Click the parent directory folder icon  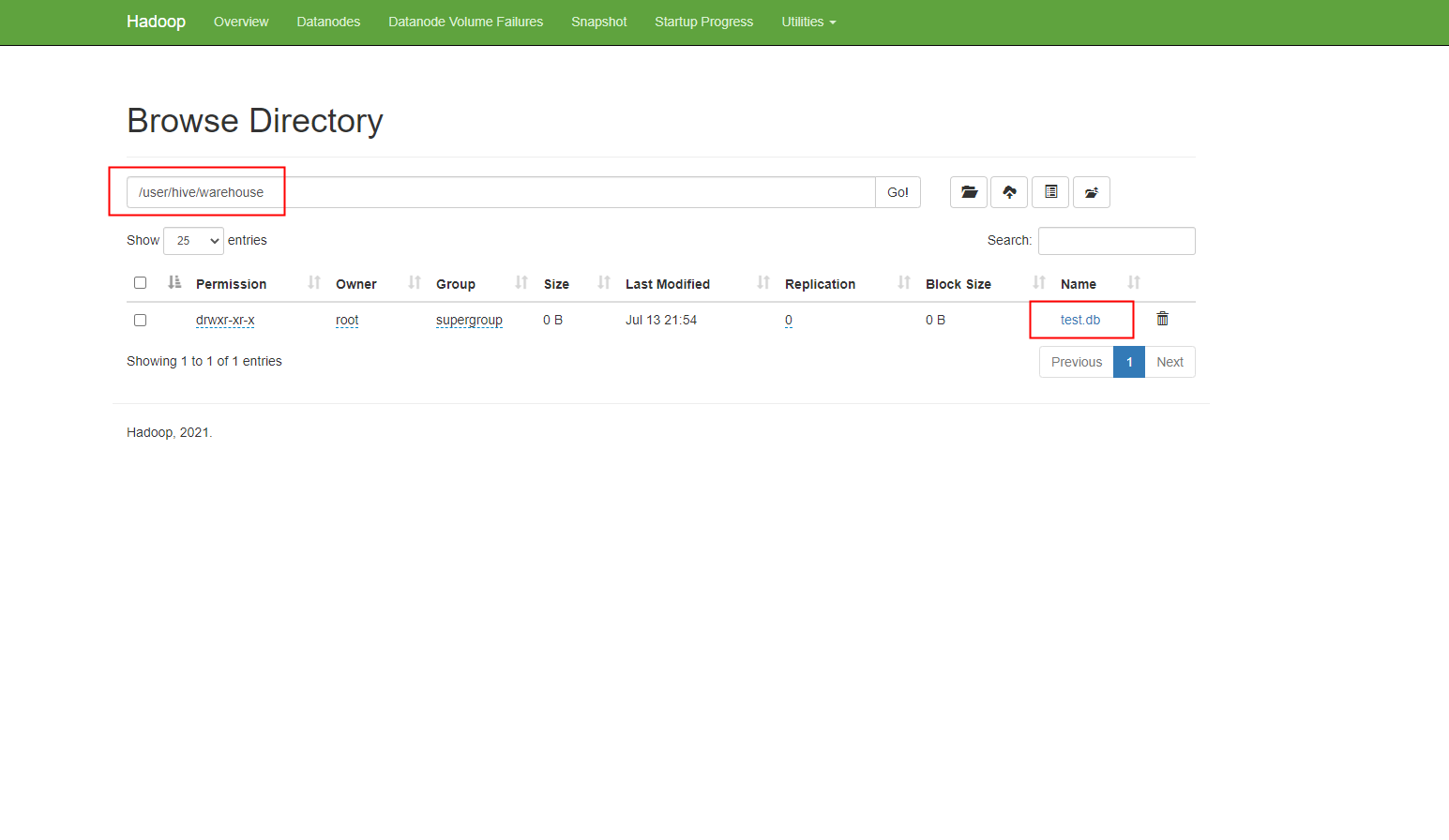[1092, 192]
